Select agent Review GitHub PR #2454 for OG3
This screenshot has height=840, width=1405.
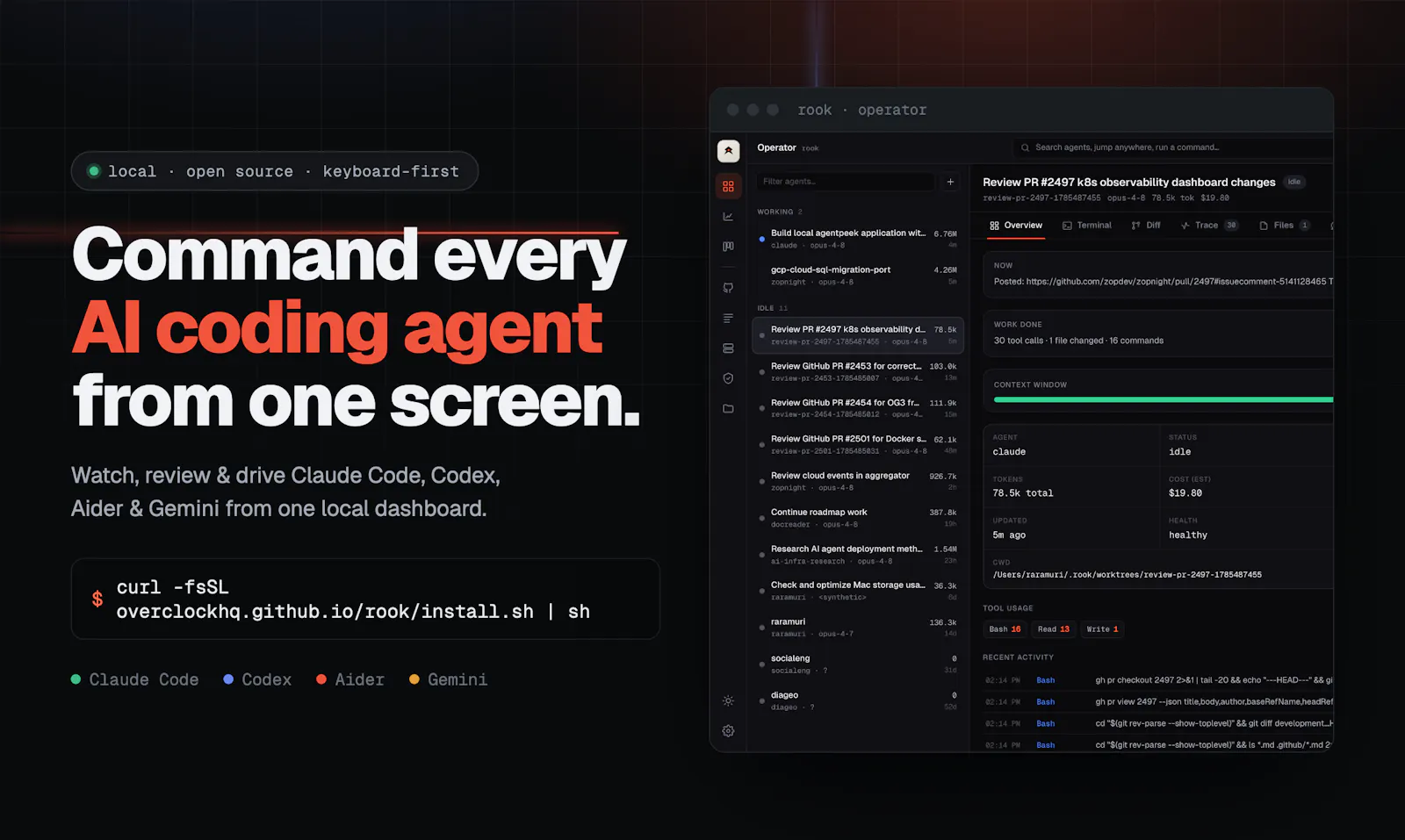pyautogui.click(x=858, y=408)
